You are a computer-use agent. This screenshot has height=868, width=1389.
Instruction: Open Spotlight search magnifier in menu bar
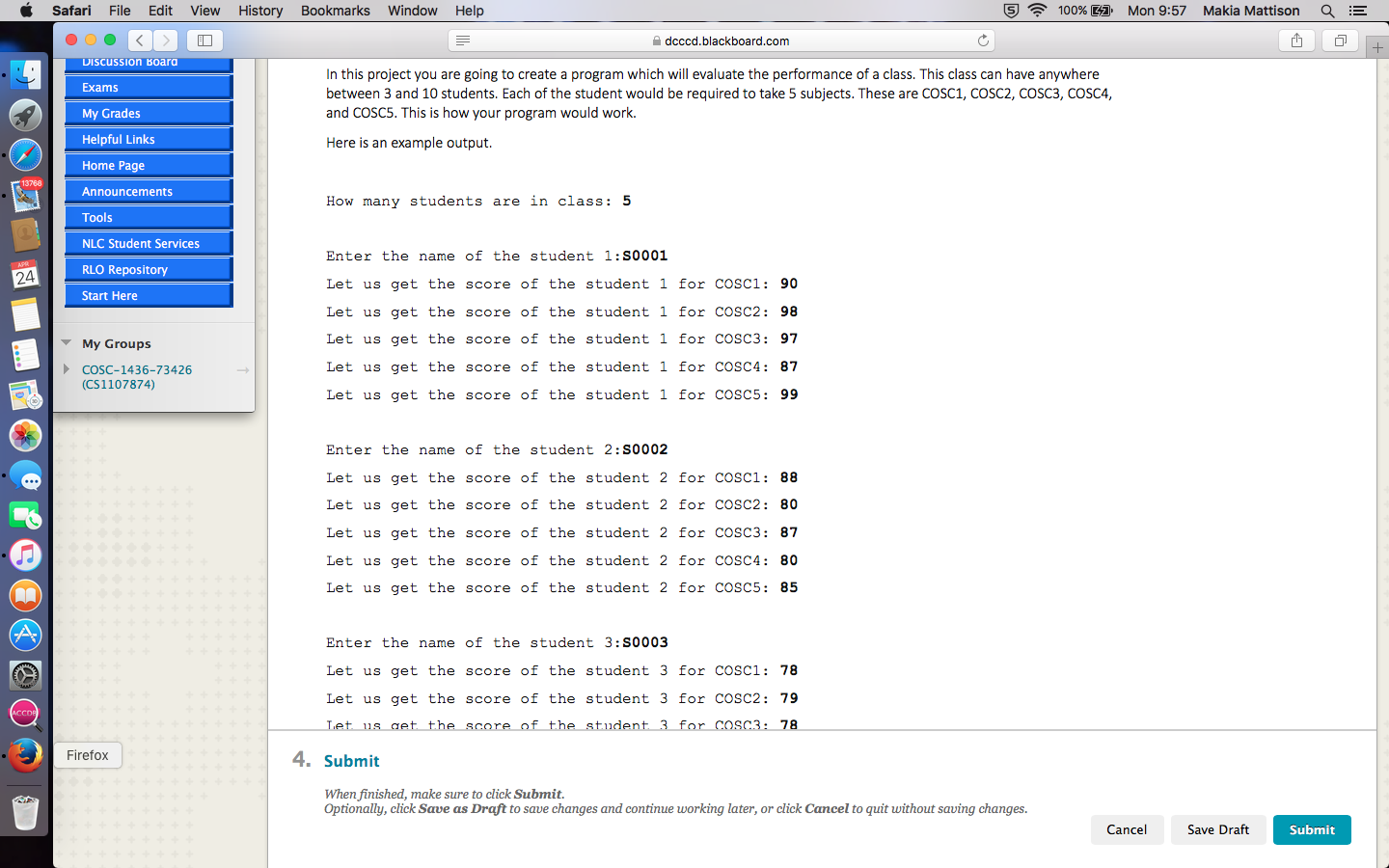(1327, 11)
